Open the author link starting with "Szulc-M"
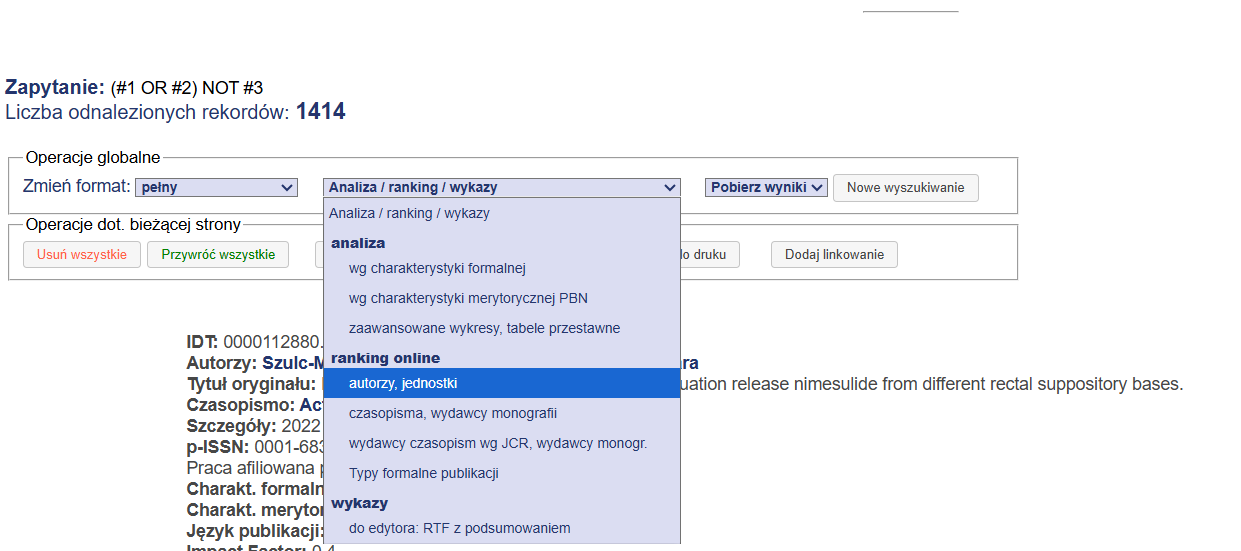The height and width of the screenshot is (551, 1241). coord(292,363)
